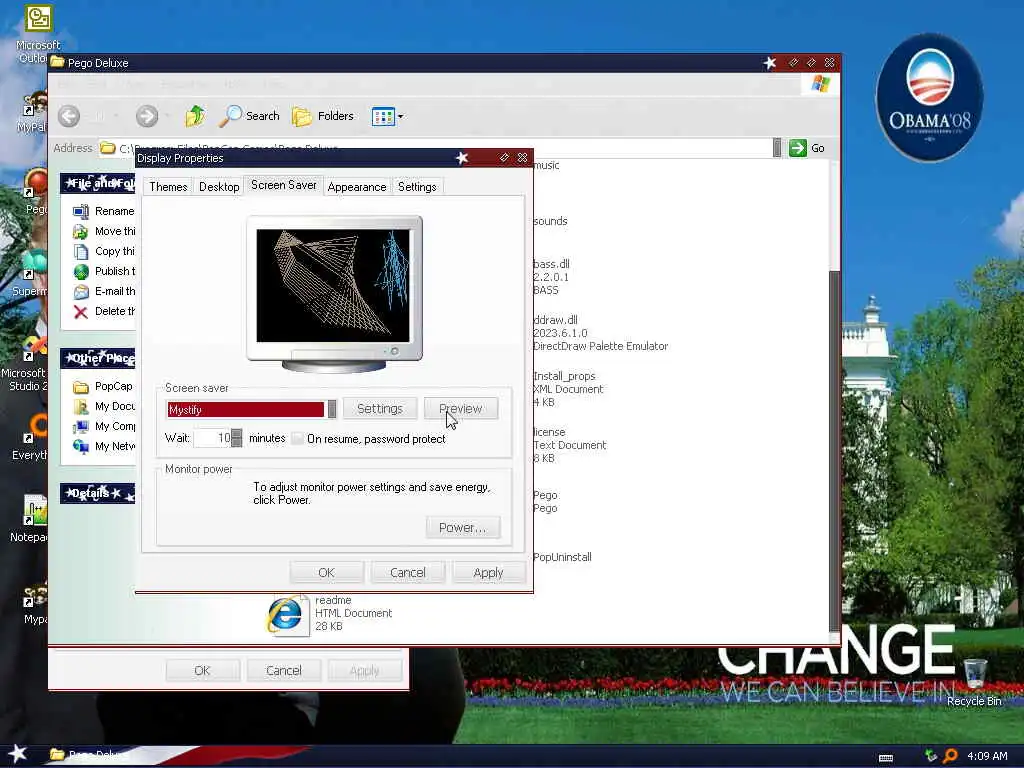Click the star button on Pego Deluxe title bar
The image size is (1024, 768).
(770, 63)
